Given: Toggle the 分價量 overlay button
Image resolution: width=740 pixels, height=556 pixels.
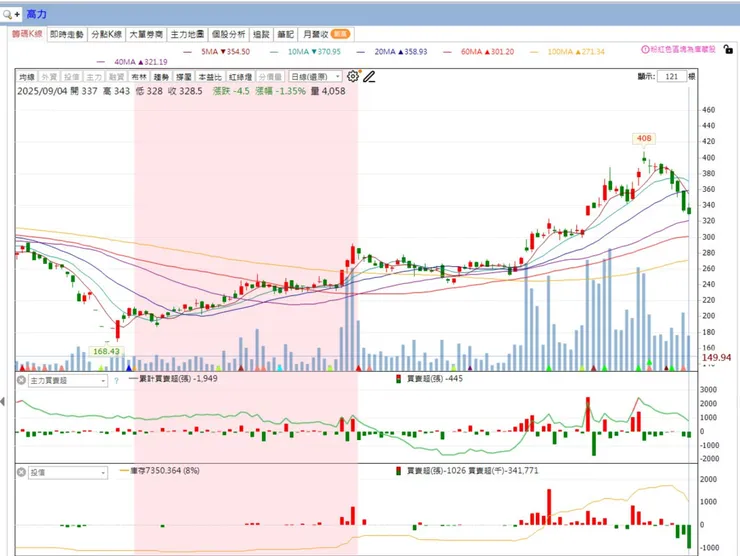Looking at the screenshot, I should pyautogui.click(x=270, y=77).
